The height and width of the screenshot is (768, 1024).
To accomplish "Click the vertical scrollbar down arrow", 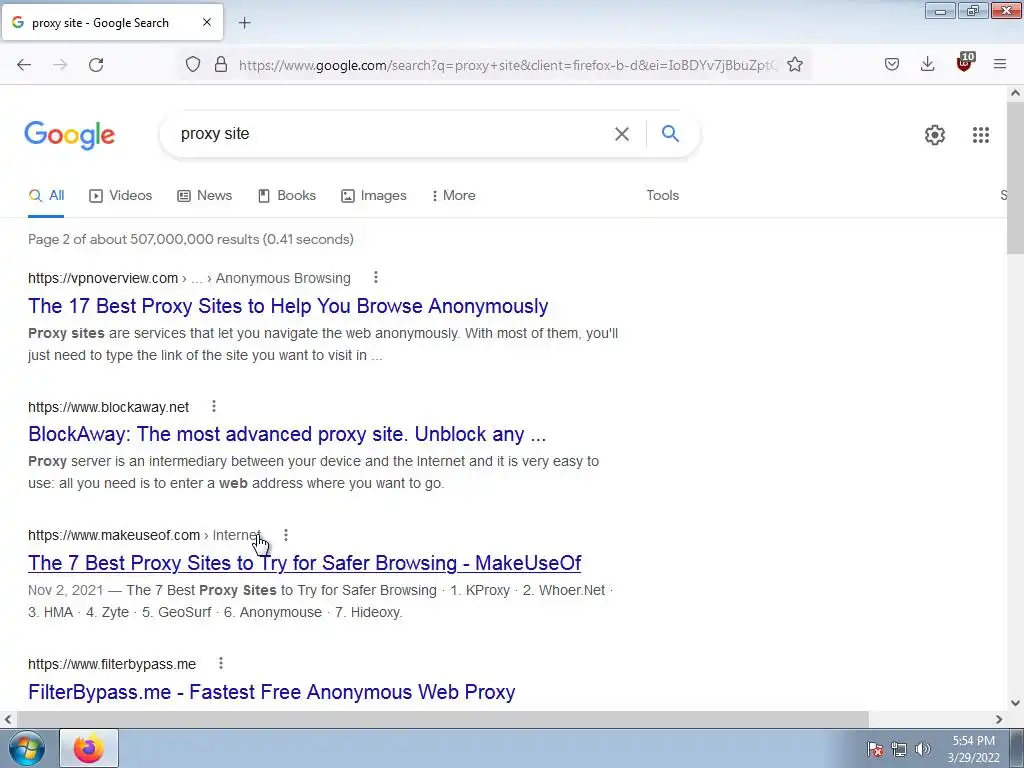I will point(1016,703).
